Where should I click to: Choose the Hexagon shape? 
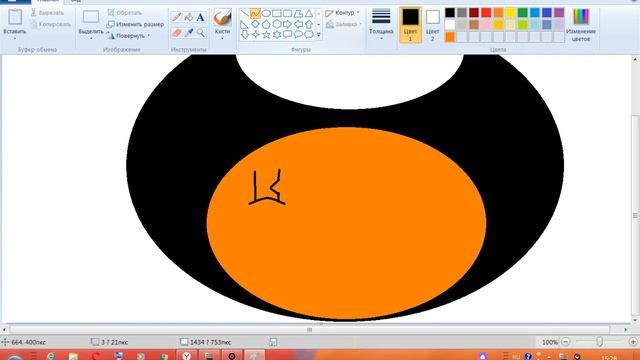[x=277, y=24]
